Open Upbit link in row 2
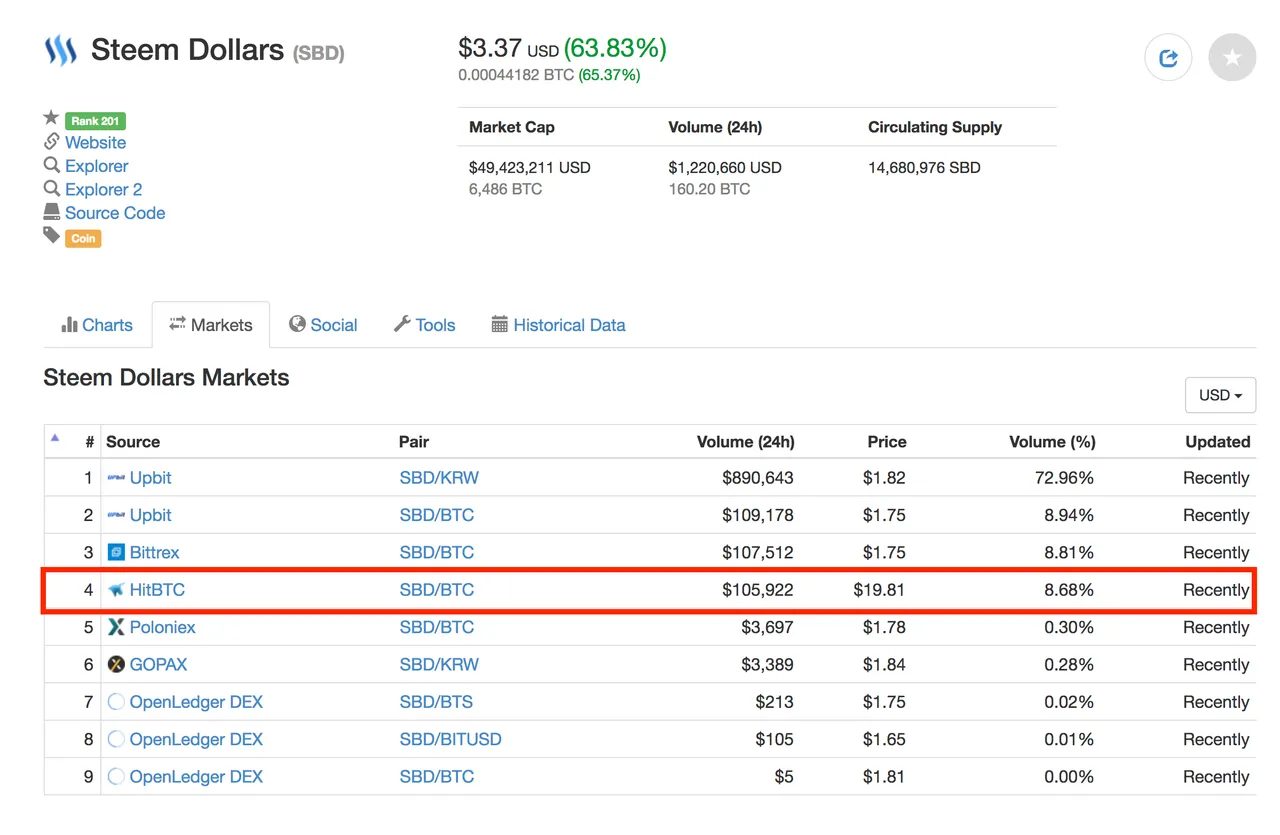Image resolution: width=1280 pixels, height=835 pixels. 151,515
